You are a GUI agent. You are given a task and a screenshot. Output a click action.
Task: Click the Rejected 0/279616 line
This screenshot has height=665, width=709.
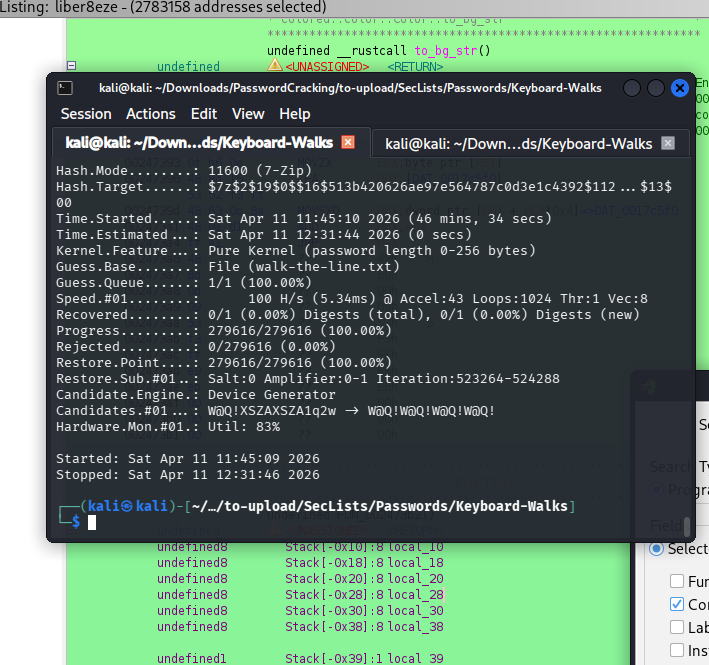tap(196, 347)
